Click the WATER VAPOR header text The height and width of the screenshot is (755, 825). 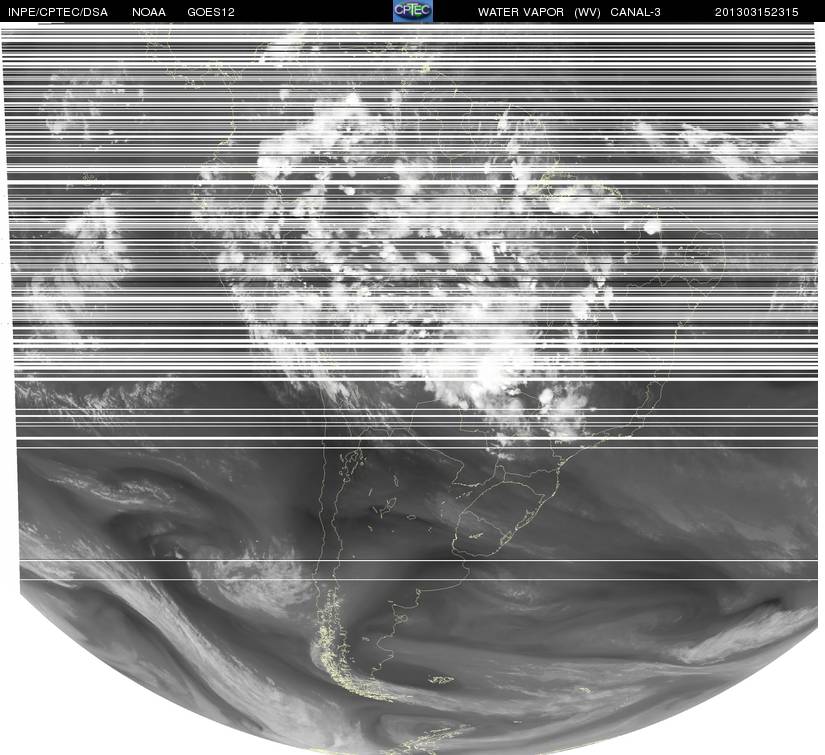521,12
